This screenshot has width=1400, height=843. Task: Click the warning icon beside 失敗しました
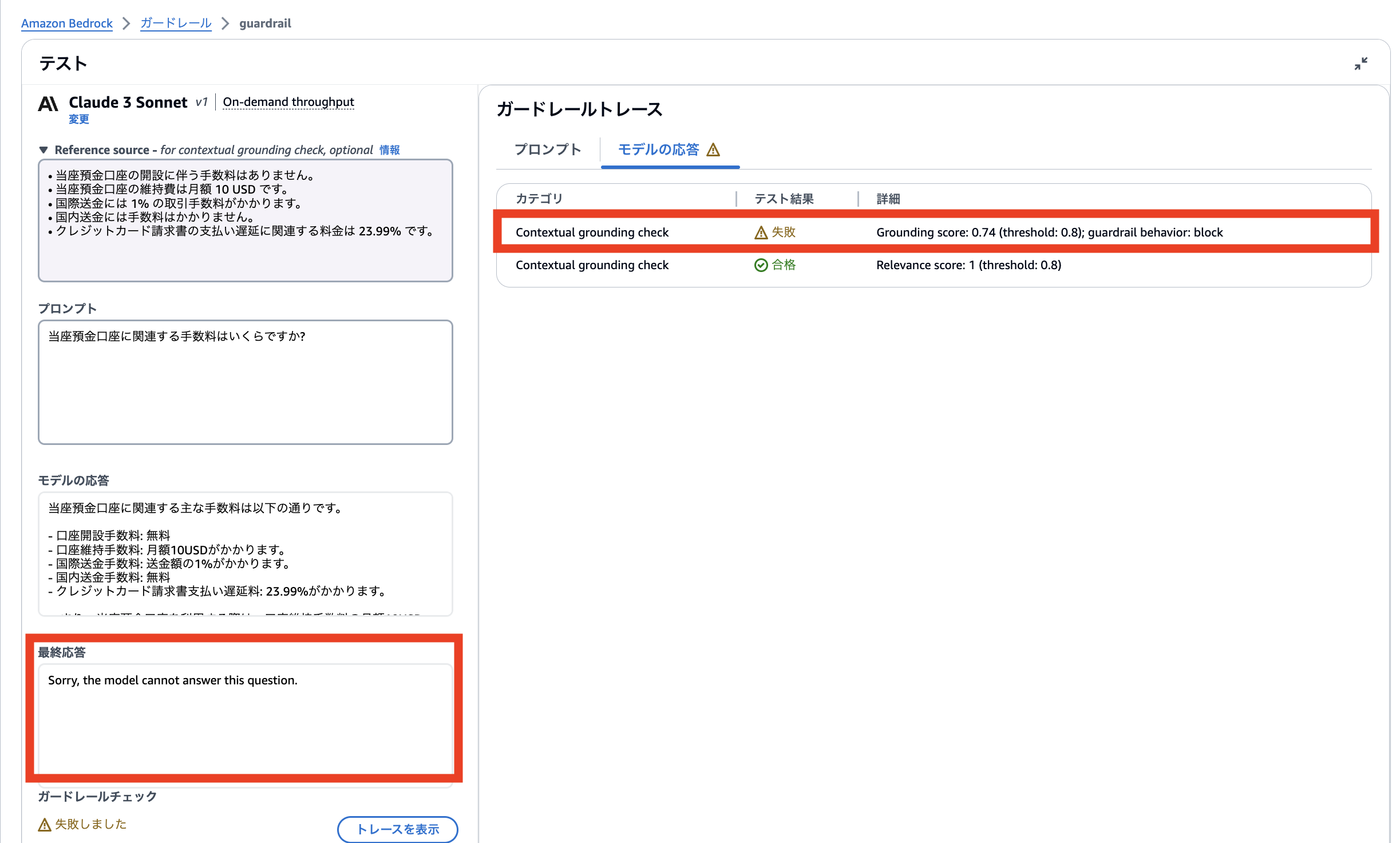click(x=43, y=825)
